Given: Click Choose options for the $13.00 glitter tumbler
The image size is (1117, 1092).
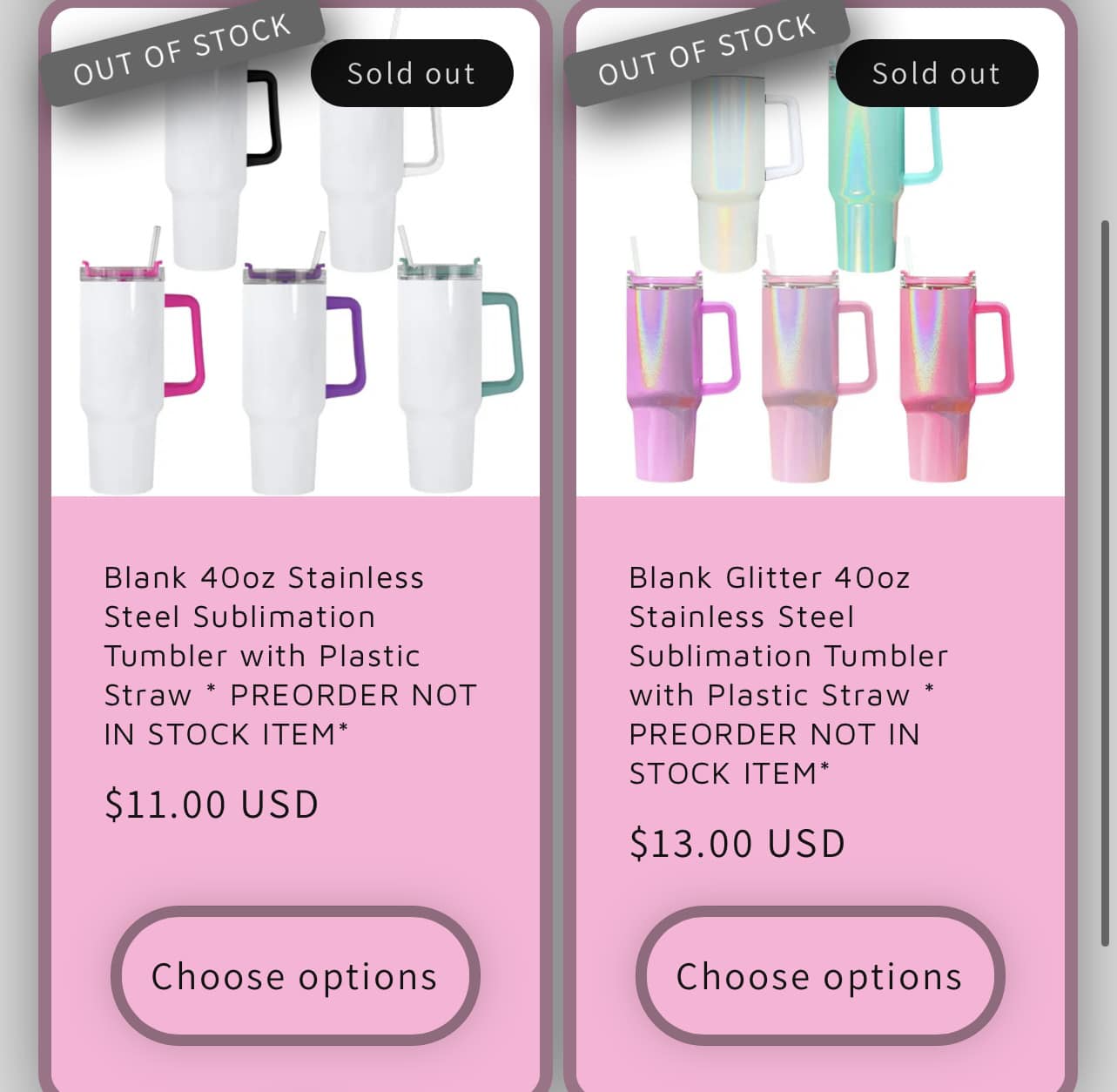Looking at the screenshot, I should 819,976.
